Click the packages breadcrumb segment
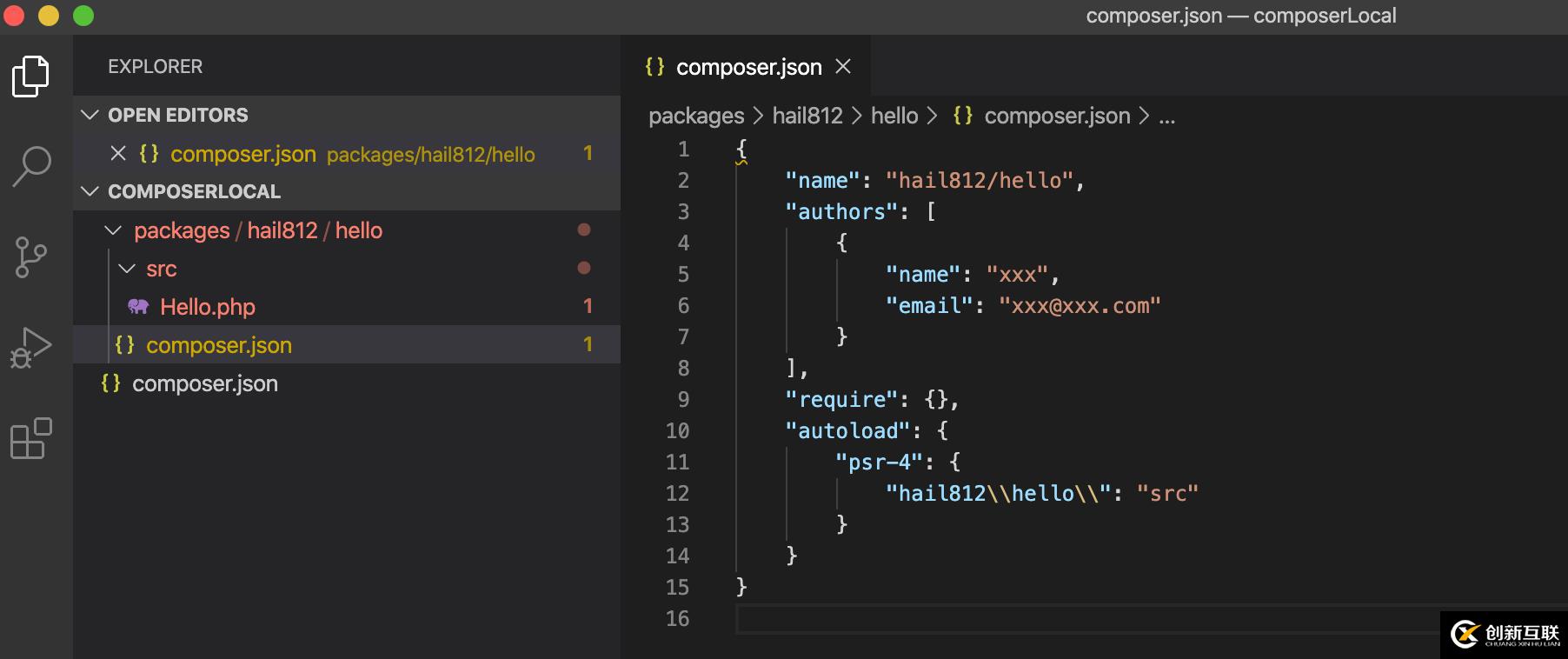 695,116
